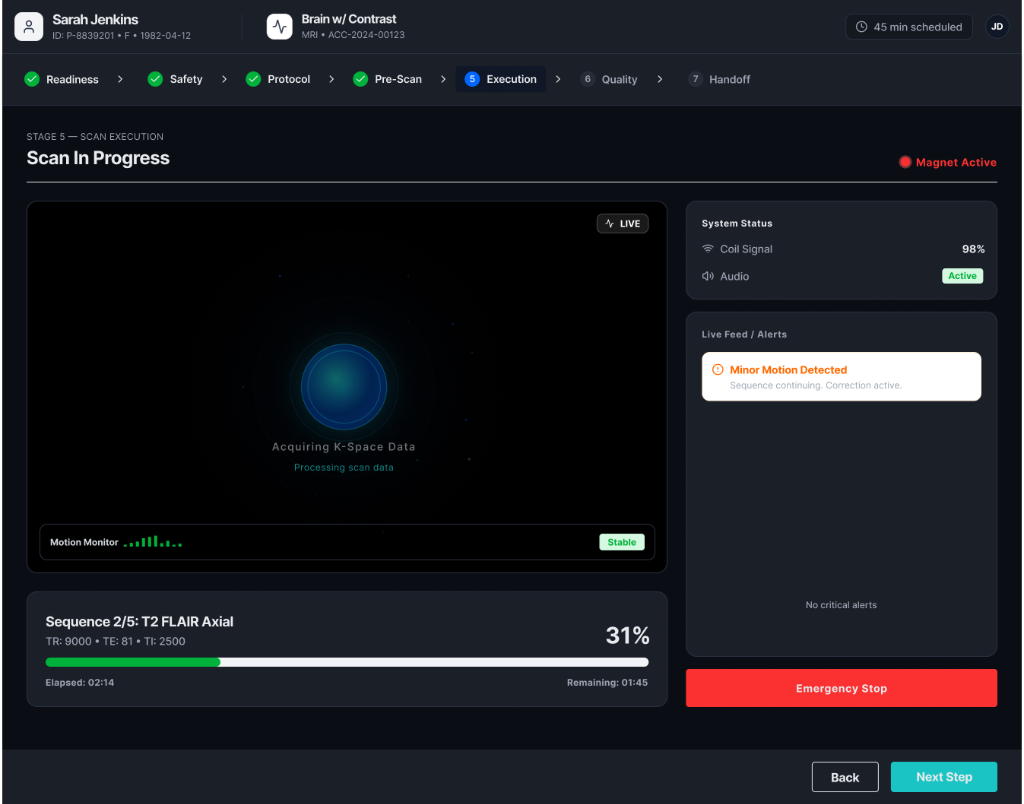The width and height of the screenshot is (1024, 804).
Task: Switch to the Protocol stage tab
Action: (278, 79)
